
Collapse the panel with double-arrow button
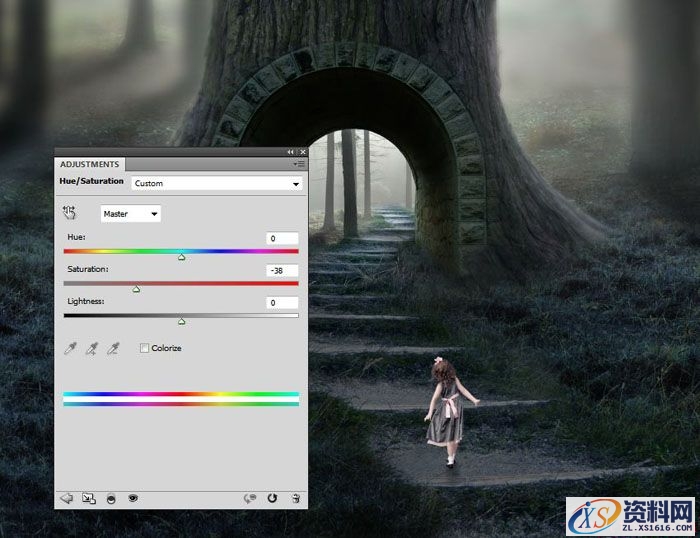click(x=292, y=152)
